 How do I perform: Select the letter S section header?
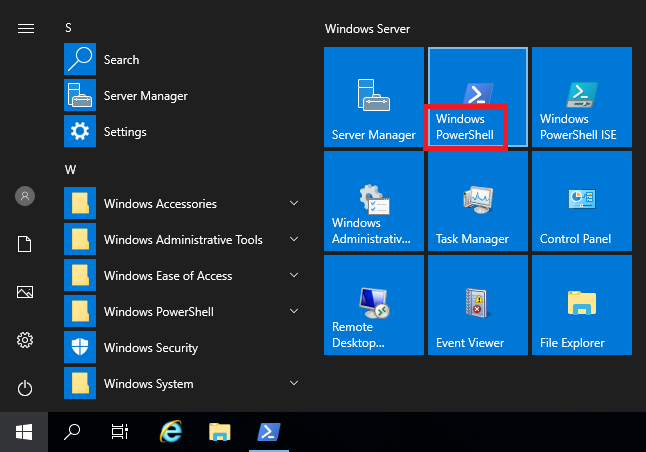(68, 28)
